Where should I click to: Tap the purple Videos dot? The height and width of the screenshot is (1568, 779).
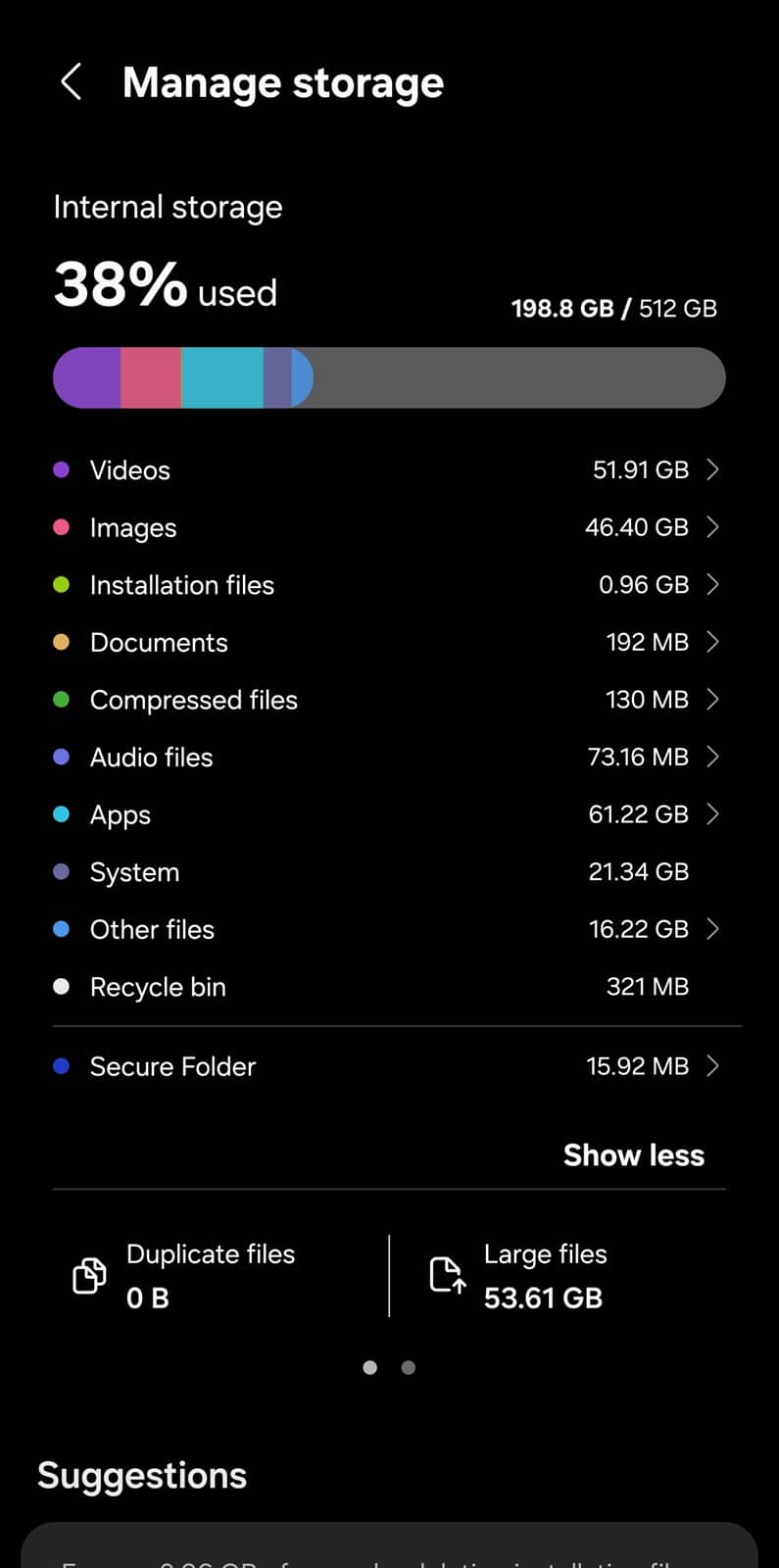(x=61, y=470)
